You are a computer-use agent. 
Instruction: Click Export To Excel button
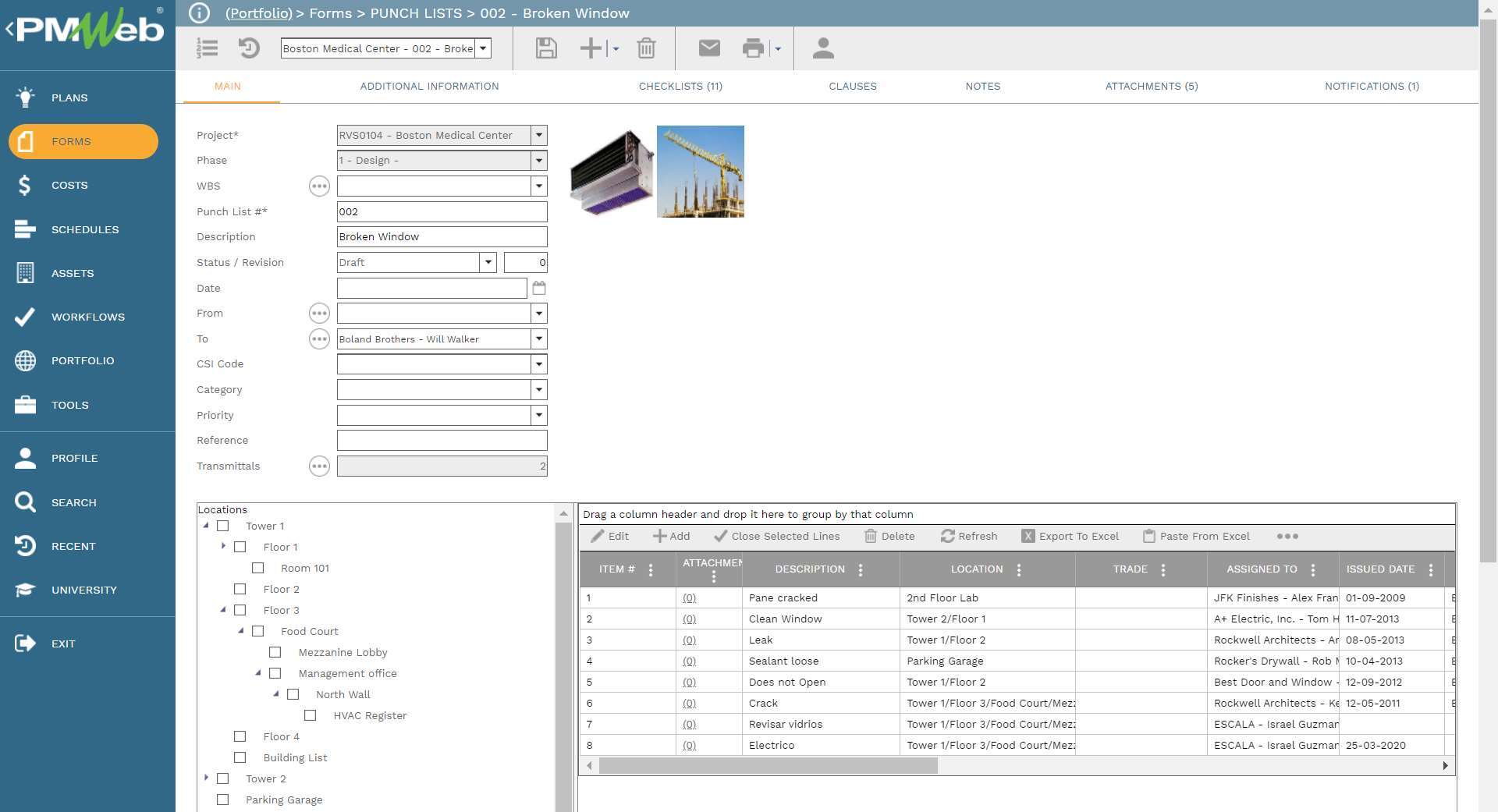click(1070, 536)
